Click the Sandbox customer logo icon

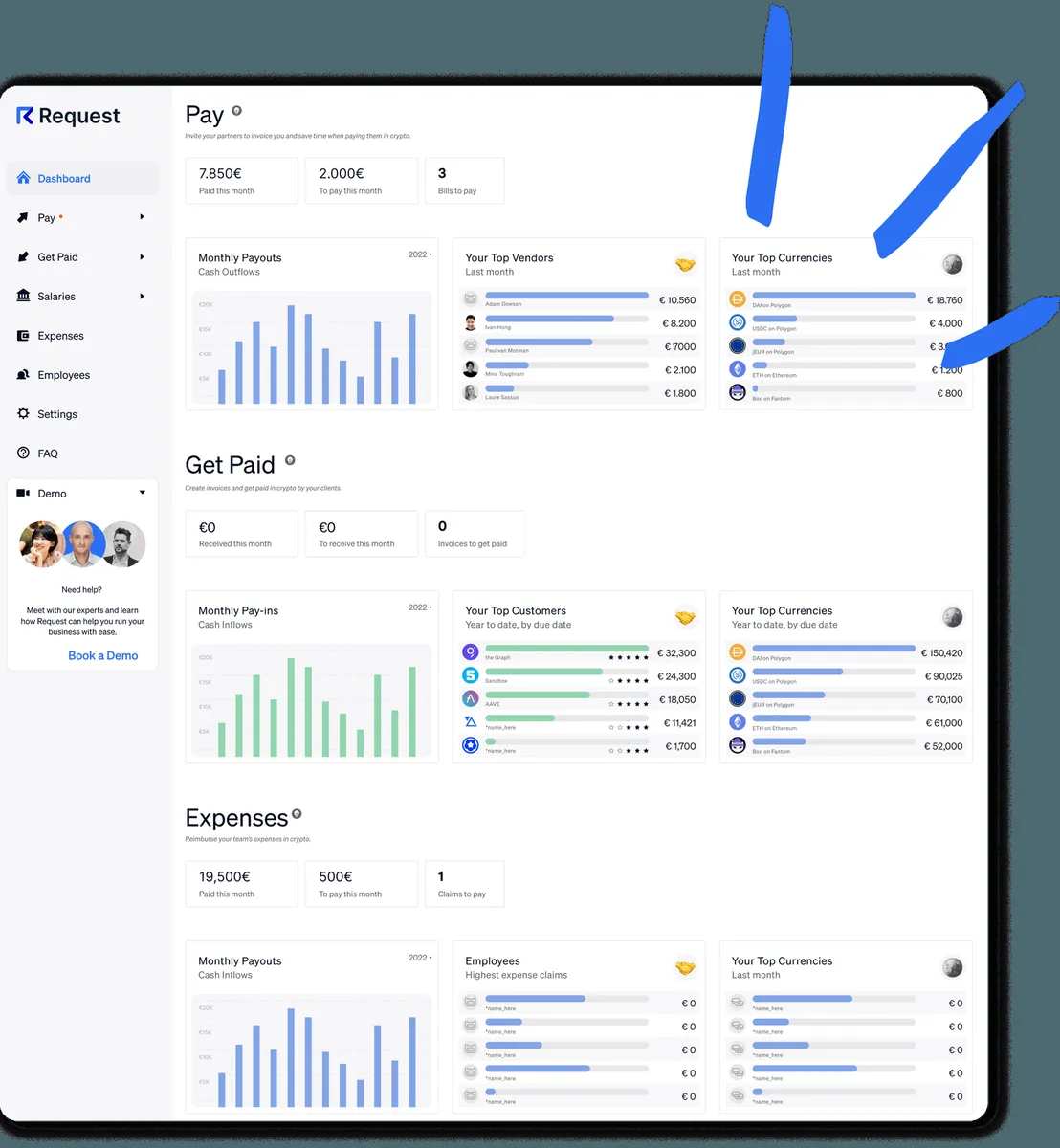click(470, 675)
